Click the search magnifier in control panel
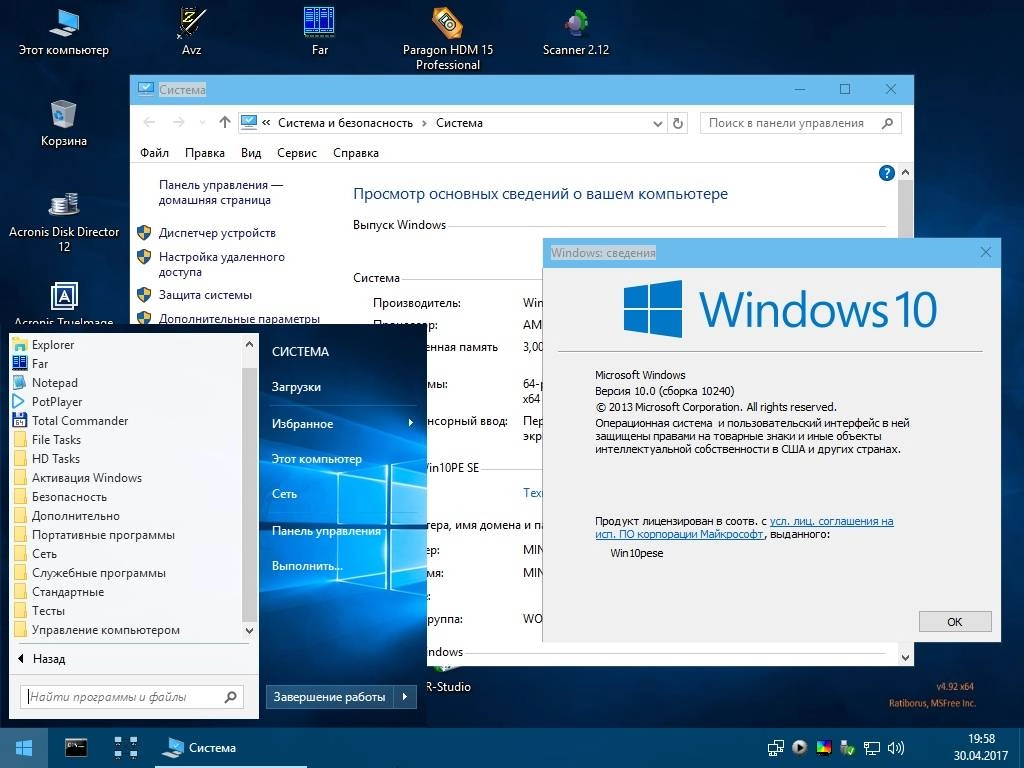 point(887,123)
